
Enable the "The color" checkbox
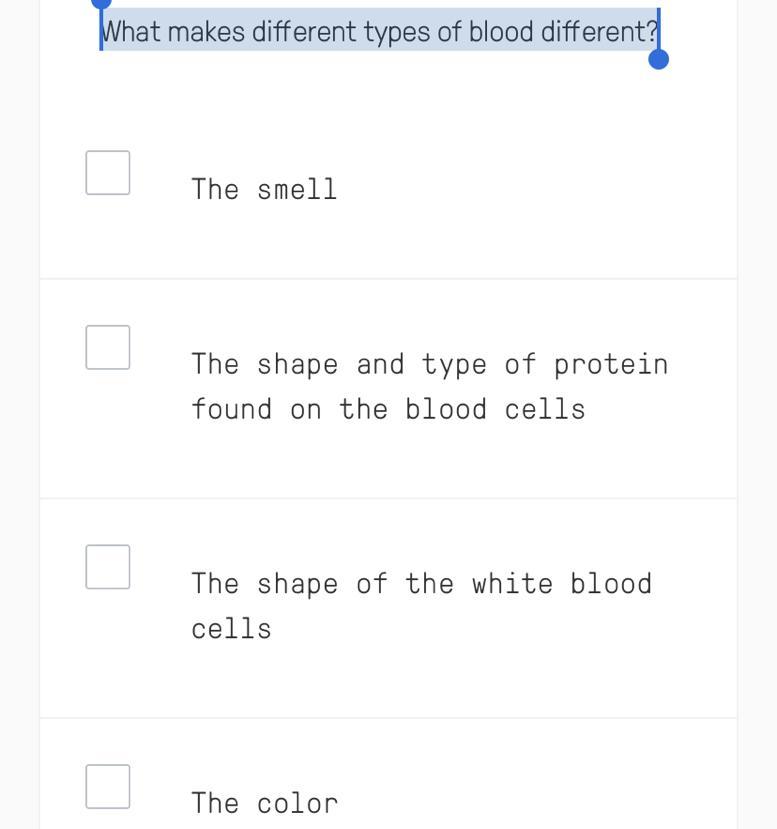click(x=108, y=786)
